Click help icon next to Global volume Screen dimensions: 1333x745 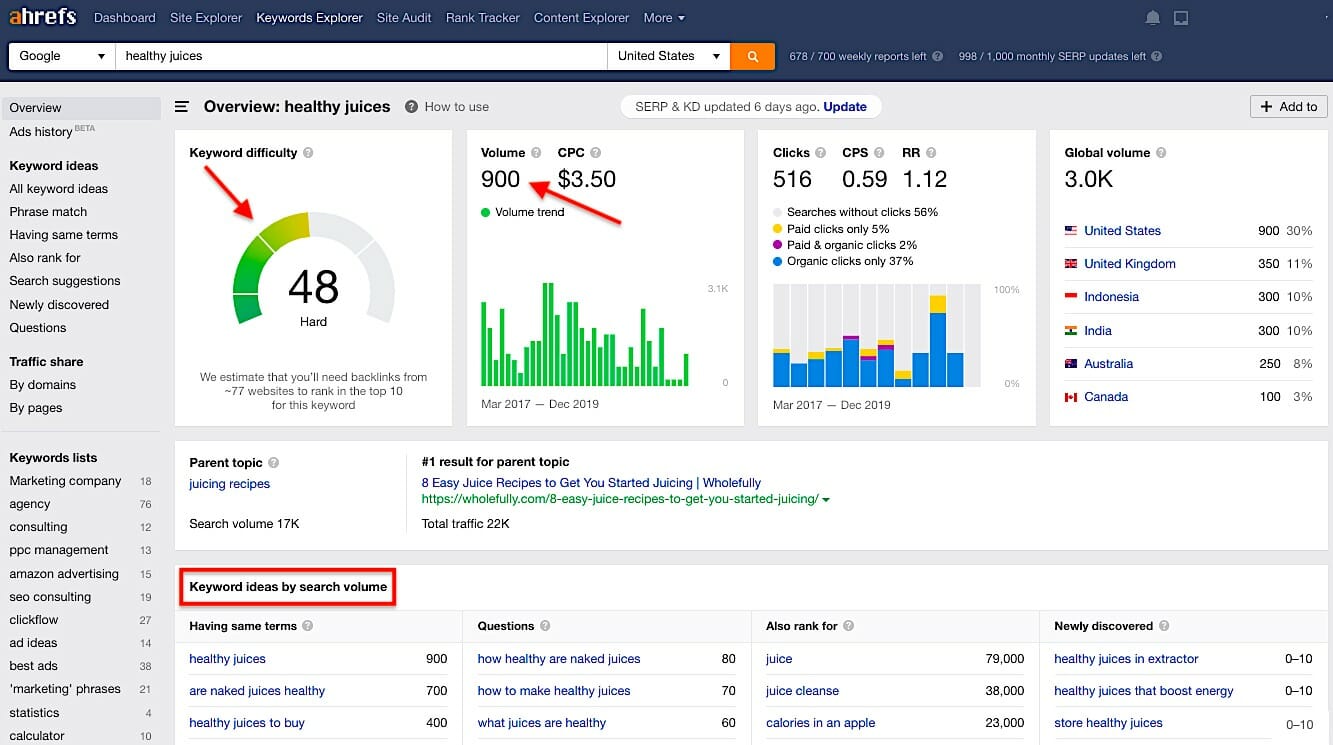pos(1161,153)
